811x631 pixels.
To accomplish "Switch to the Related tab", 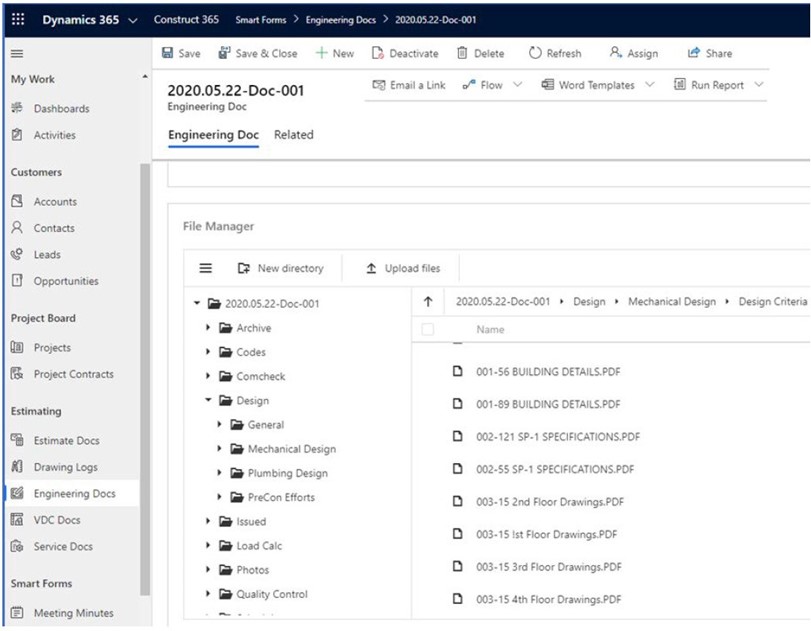I will [294, 134].
